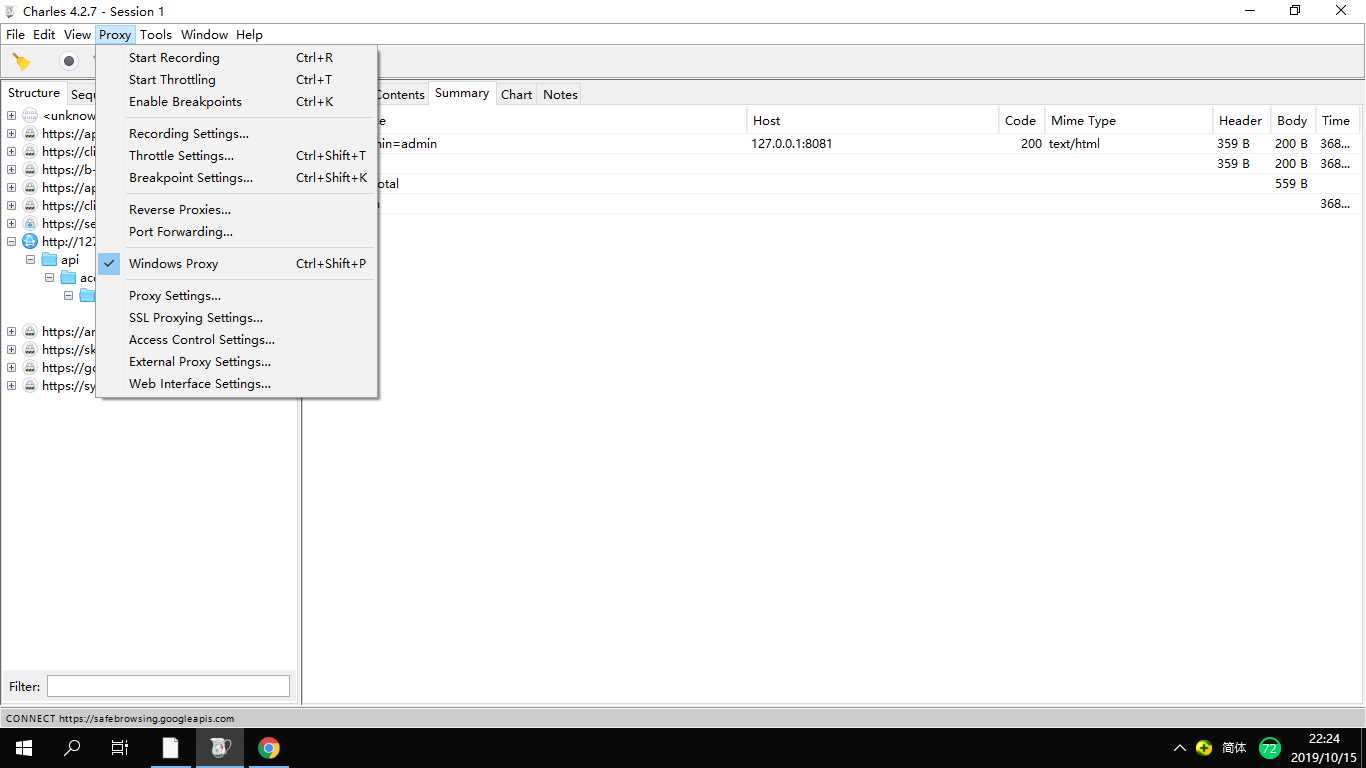The image size is (1366, 768).
Task: Open the File menu
Action: click(x=15, y=34)
